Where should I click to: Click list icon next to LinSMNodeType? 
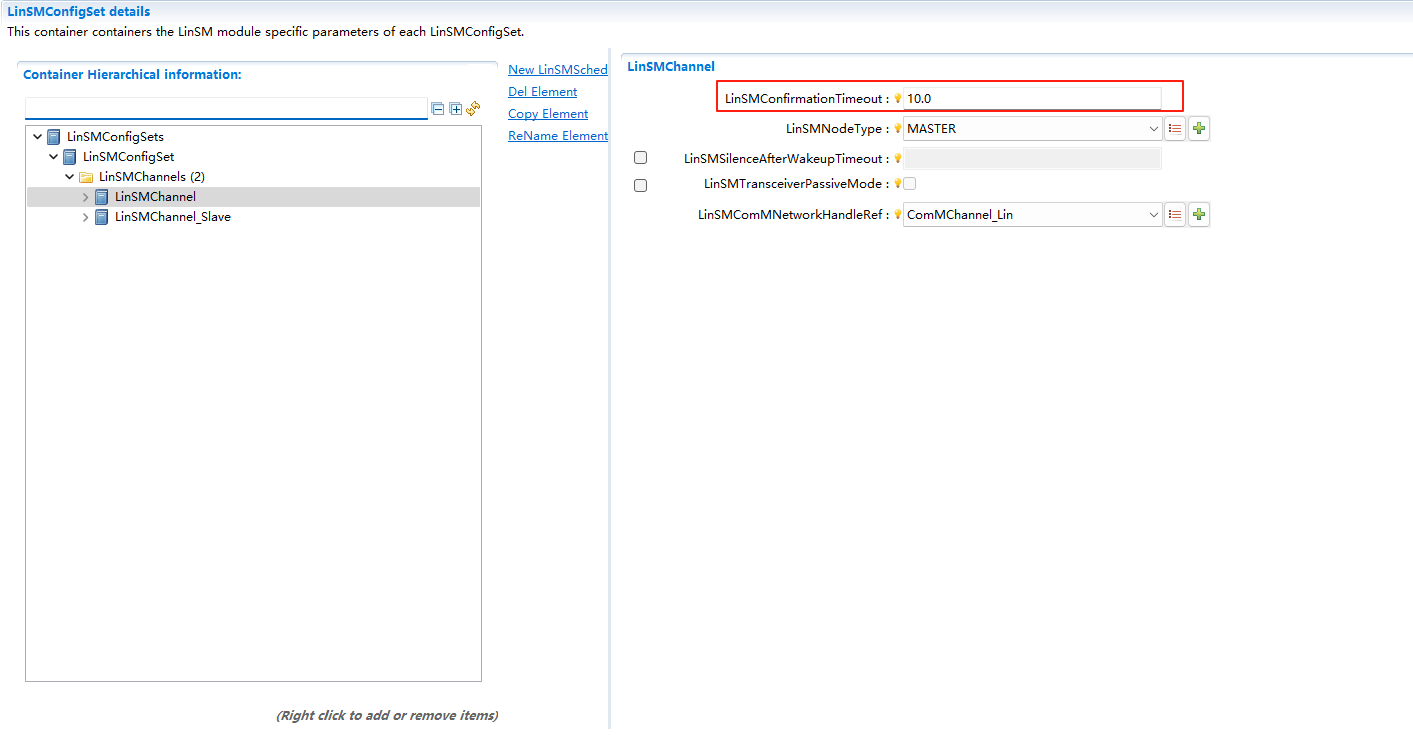[x=1175, y=129]
